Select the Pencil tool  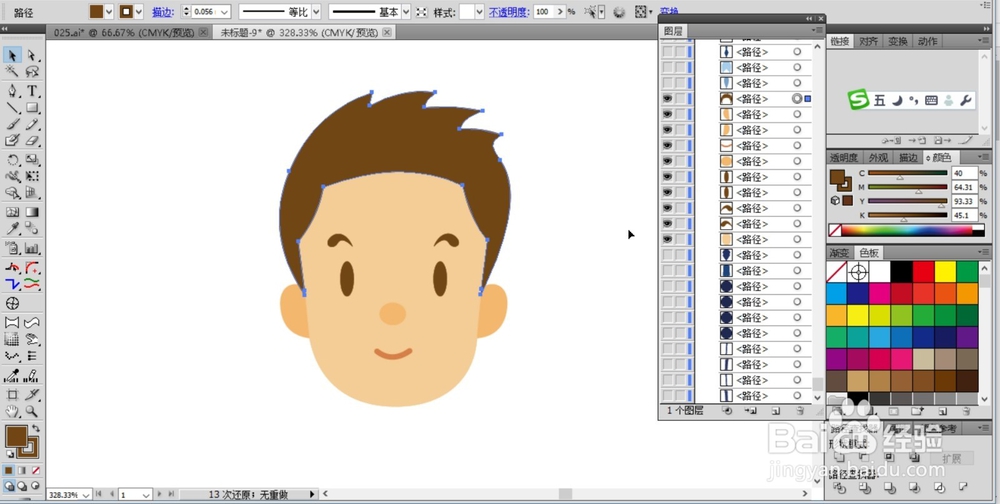tap(32, 124)
